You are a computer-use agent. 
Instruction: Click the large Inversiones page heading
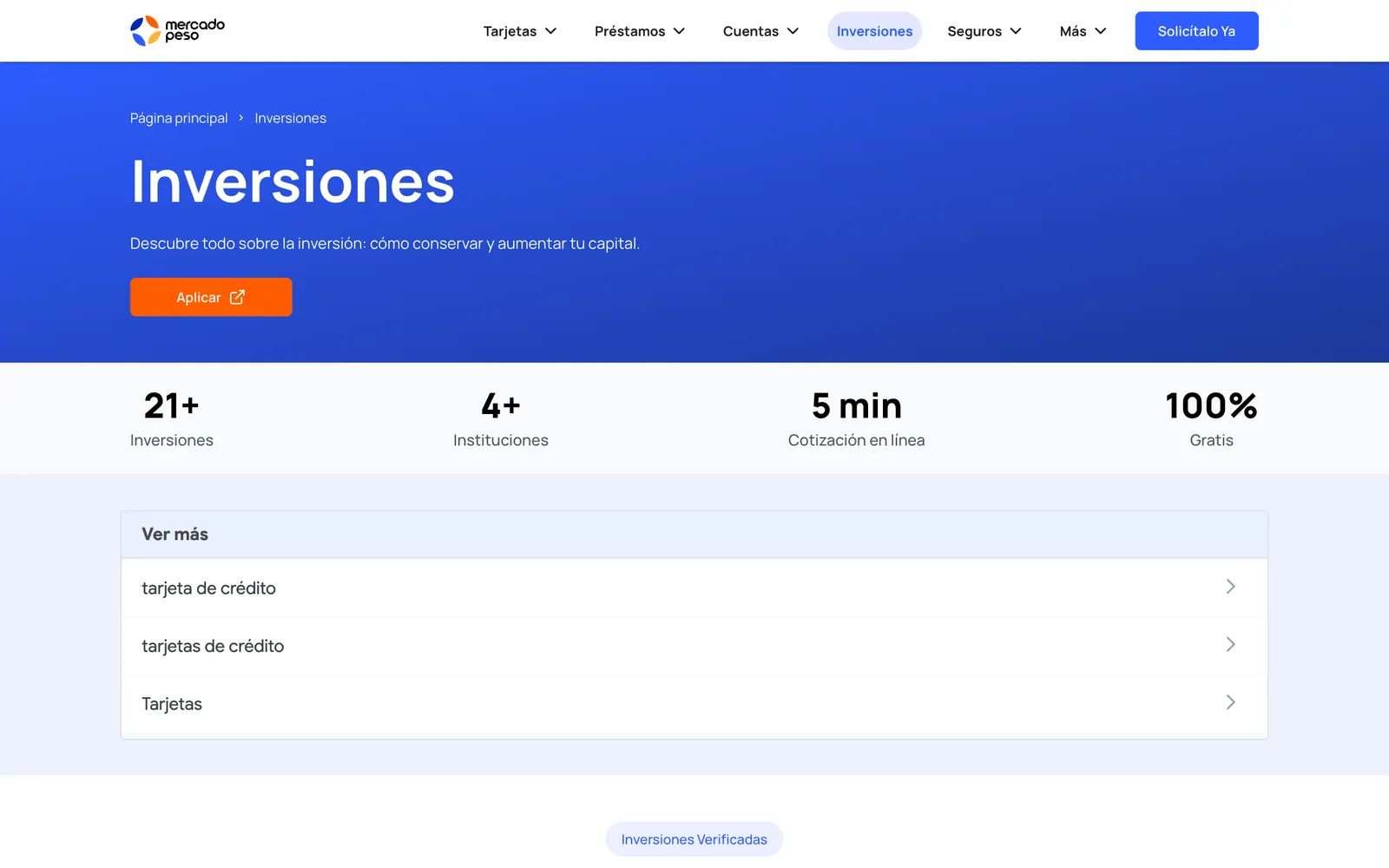click(293, 182)
